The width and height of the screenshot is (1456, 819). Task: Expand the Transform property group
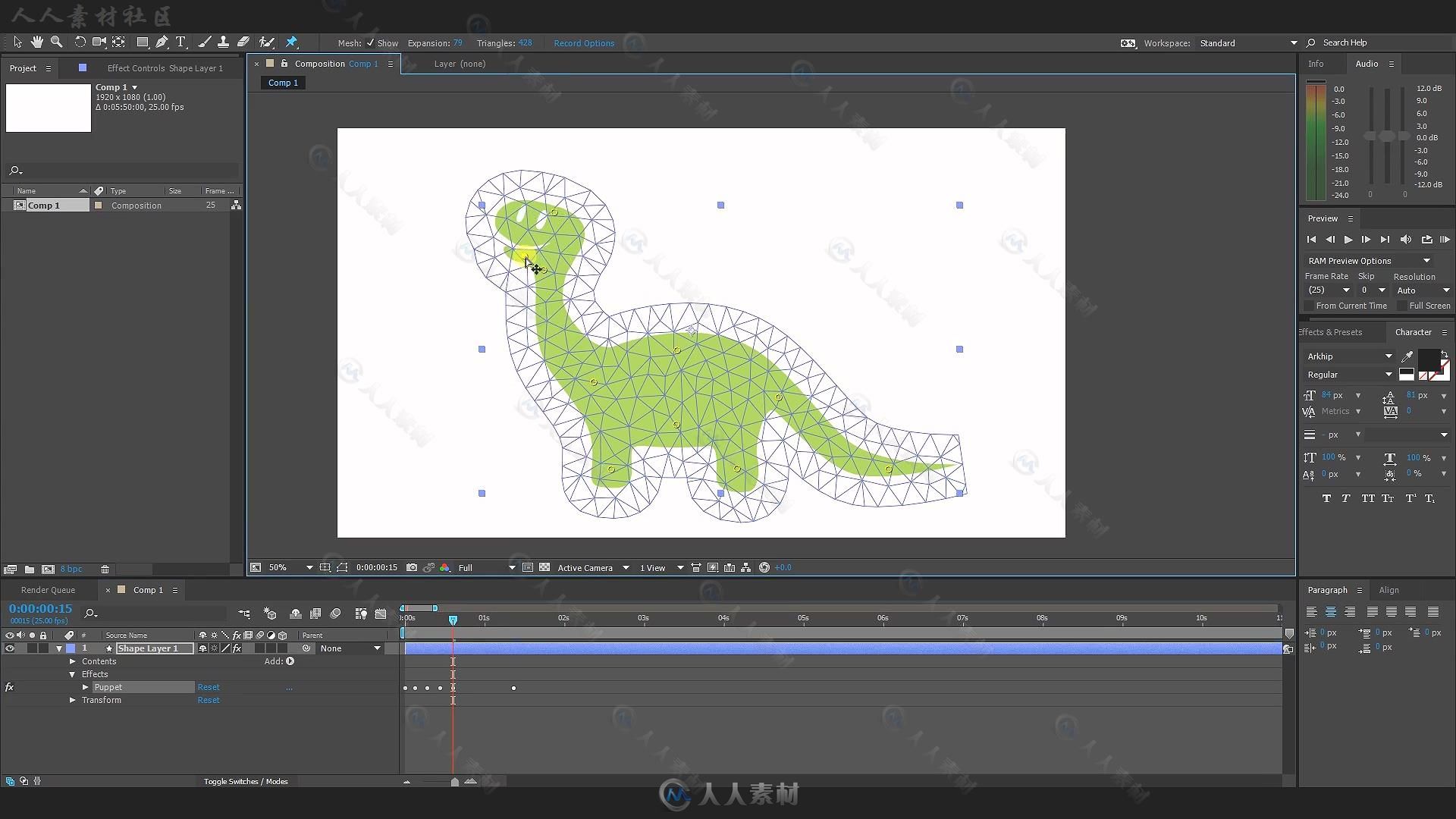click(72, 700)
